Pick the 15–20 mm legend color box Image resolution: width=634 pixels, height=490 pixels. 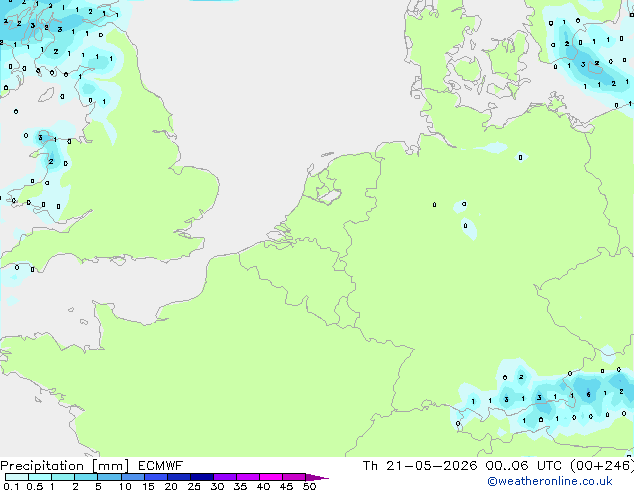point(156,477)
